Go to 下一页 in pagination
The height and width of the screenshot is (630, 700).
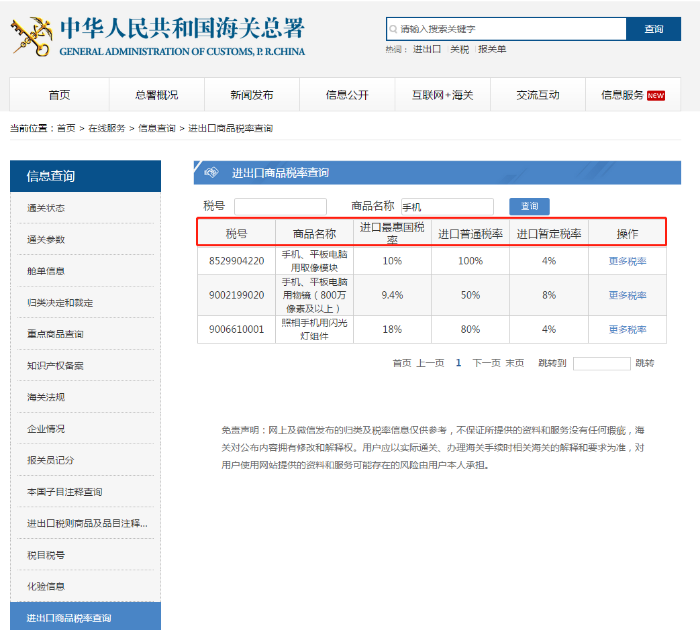click(486, 363)
